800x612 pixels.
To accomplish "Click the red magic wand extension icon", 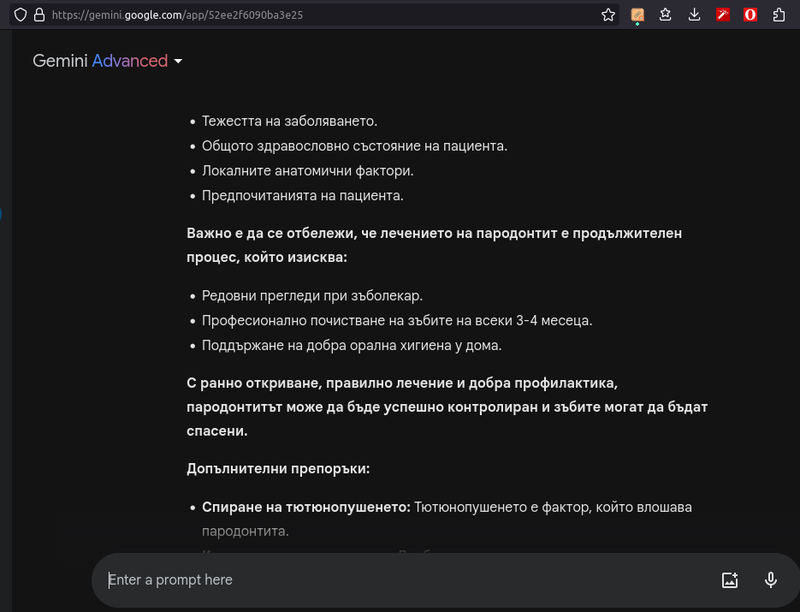I will click(x=722, y=15).
